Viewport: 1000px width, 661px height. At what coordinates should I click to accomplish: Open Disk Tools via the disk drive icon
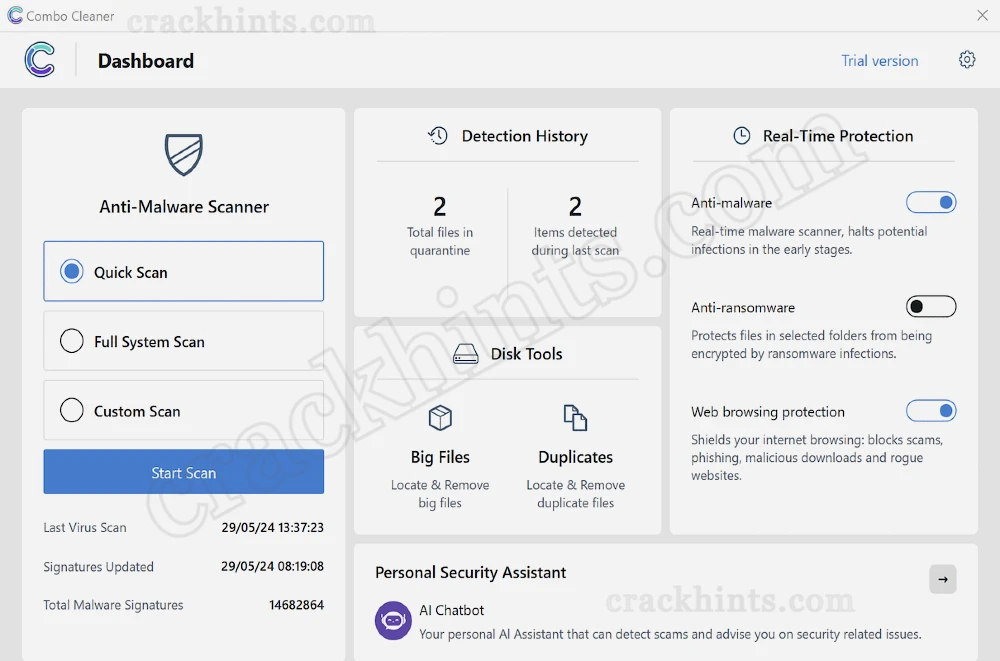[x=464, y=353]
